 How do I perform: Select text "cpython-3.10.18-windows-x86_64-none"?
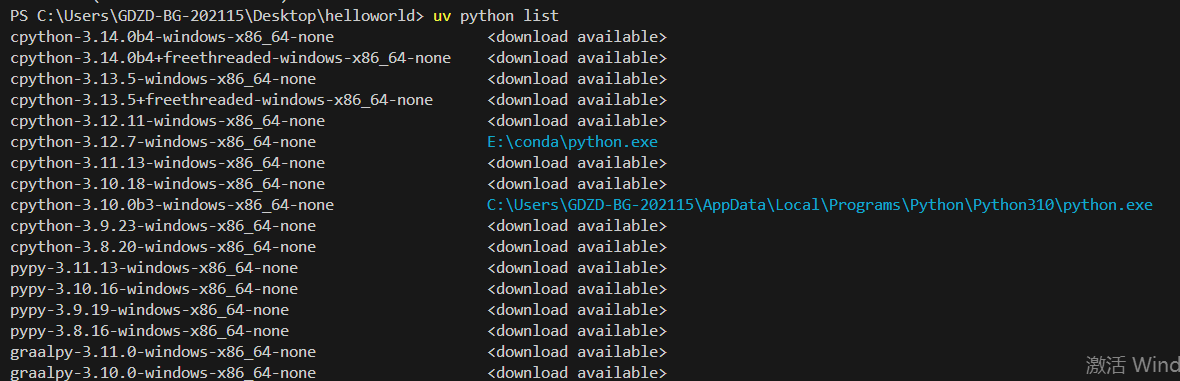[168, 184]
